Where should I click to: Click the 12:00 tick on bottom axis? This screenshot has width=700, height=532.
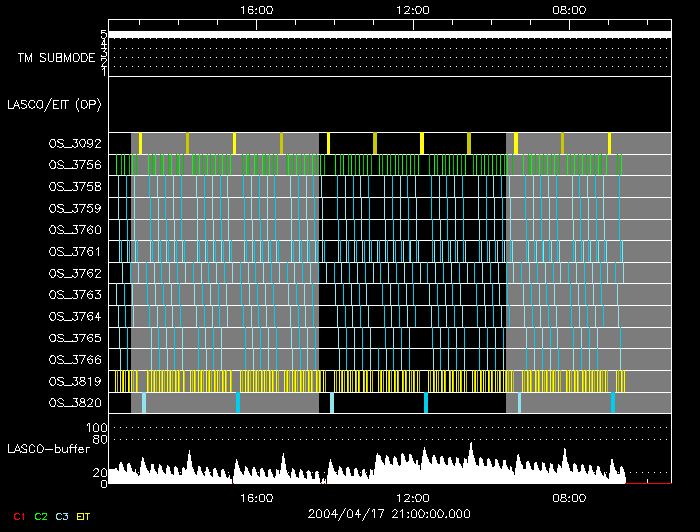(413, 497)
